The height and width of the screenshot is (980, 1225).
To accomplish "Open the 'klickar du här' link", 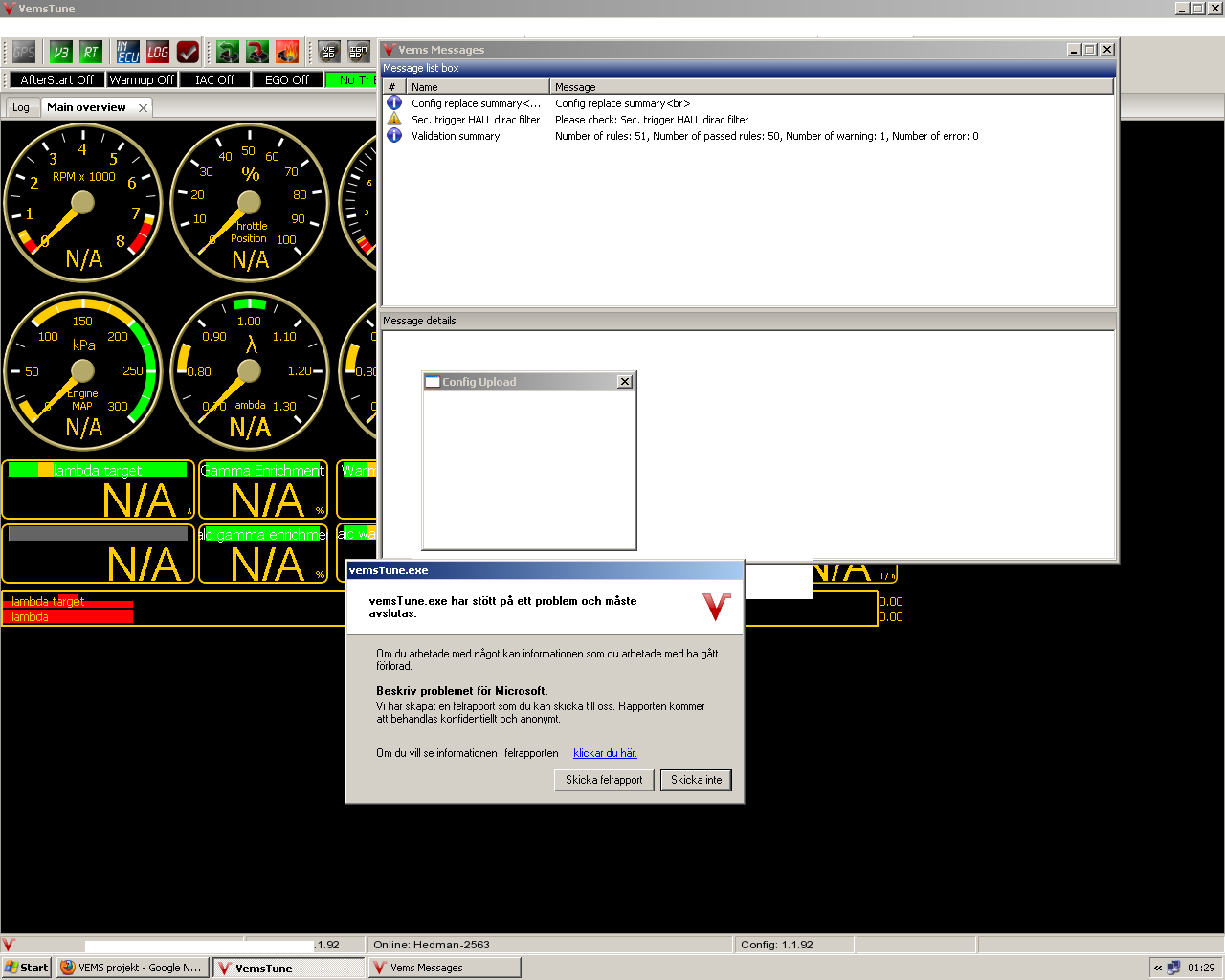I will (x=605, y=753).
